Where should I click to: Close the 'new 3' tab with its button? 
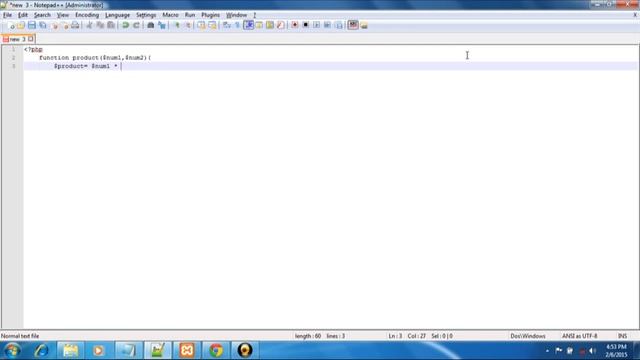click(x=31, y=39)
